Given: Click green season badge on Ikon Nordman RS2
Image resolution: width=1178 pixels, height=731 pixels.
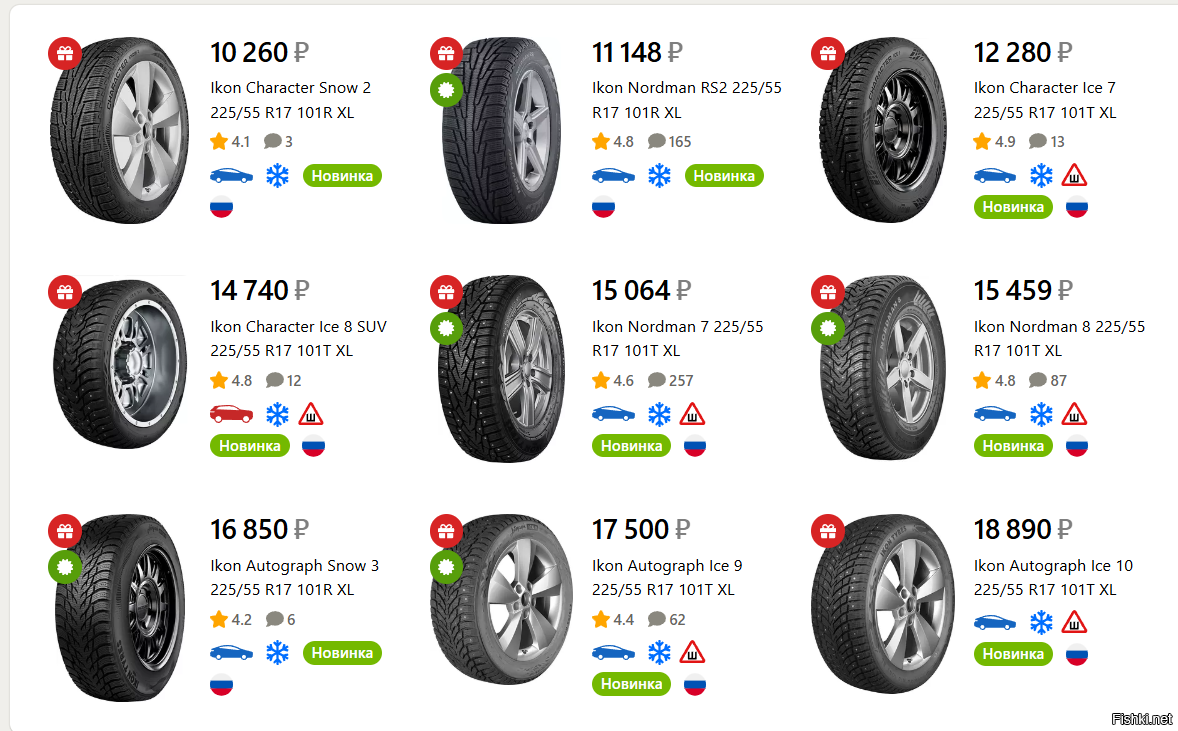Looking at the screenshot, I should click(446, 90).
